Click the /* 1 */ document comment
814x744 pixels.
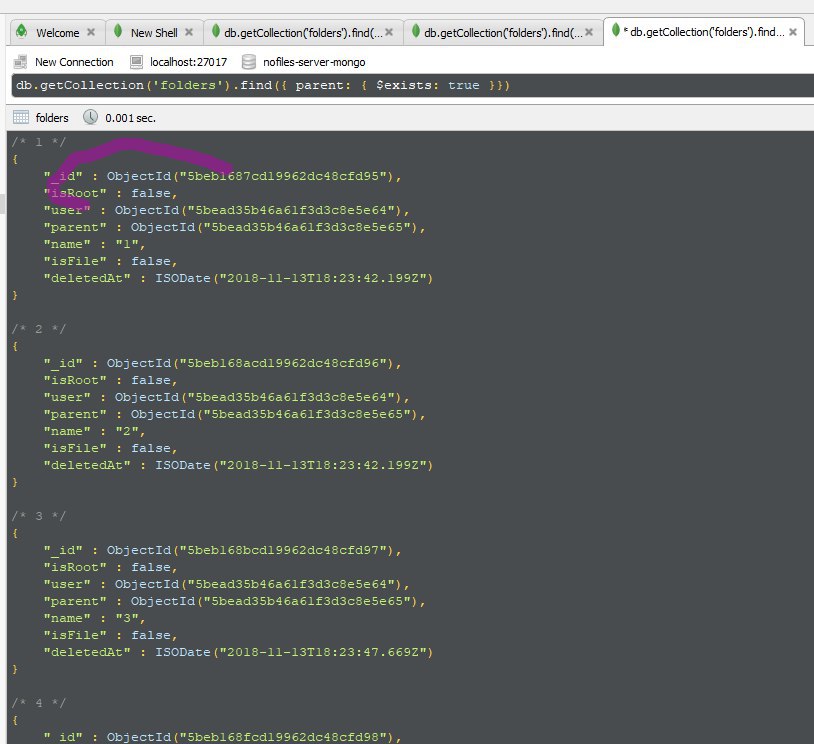pyautogui.click(x=39, y=142)
